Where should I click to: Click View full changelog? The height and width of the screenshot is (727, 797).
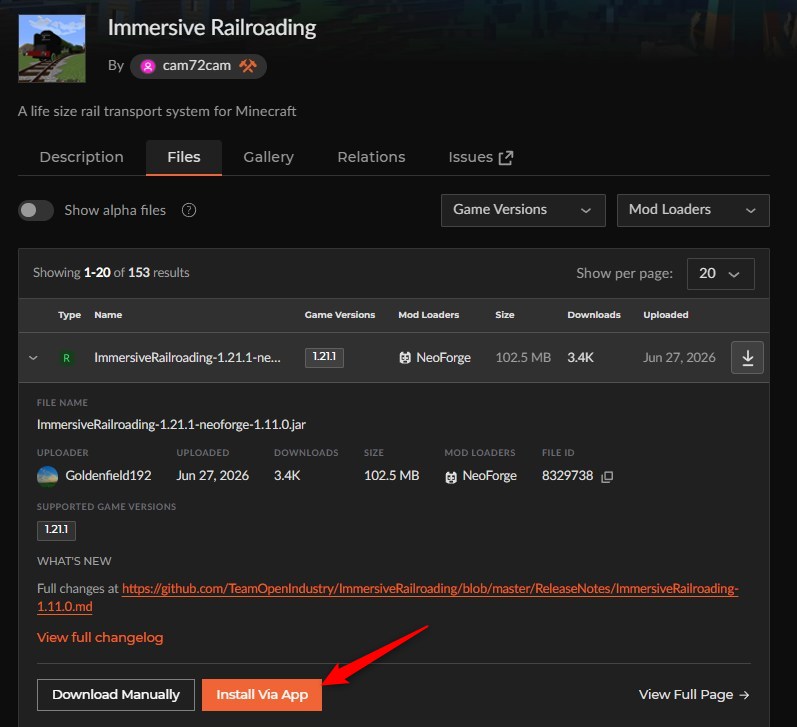pos(100,638)
